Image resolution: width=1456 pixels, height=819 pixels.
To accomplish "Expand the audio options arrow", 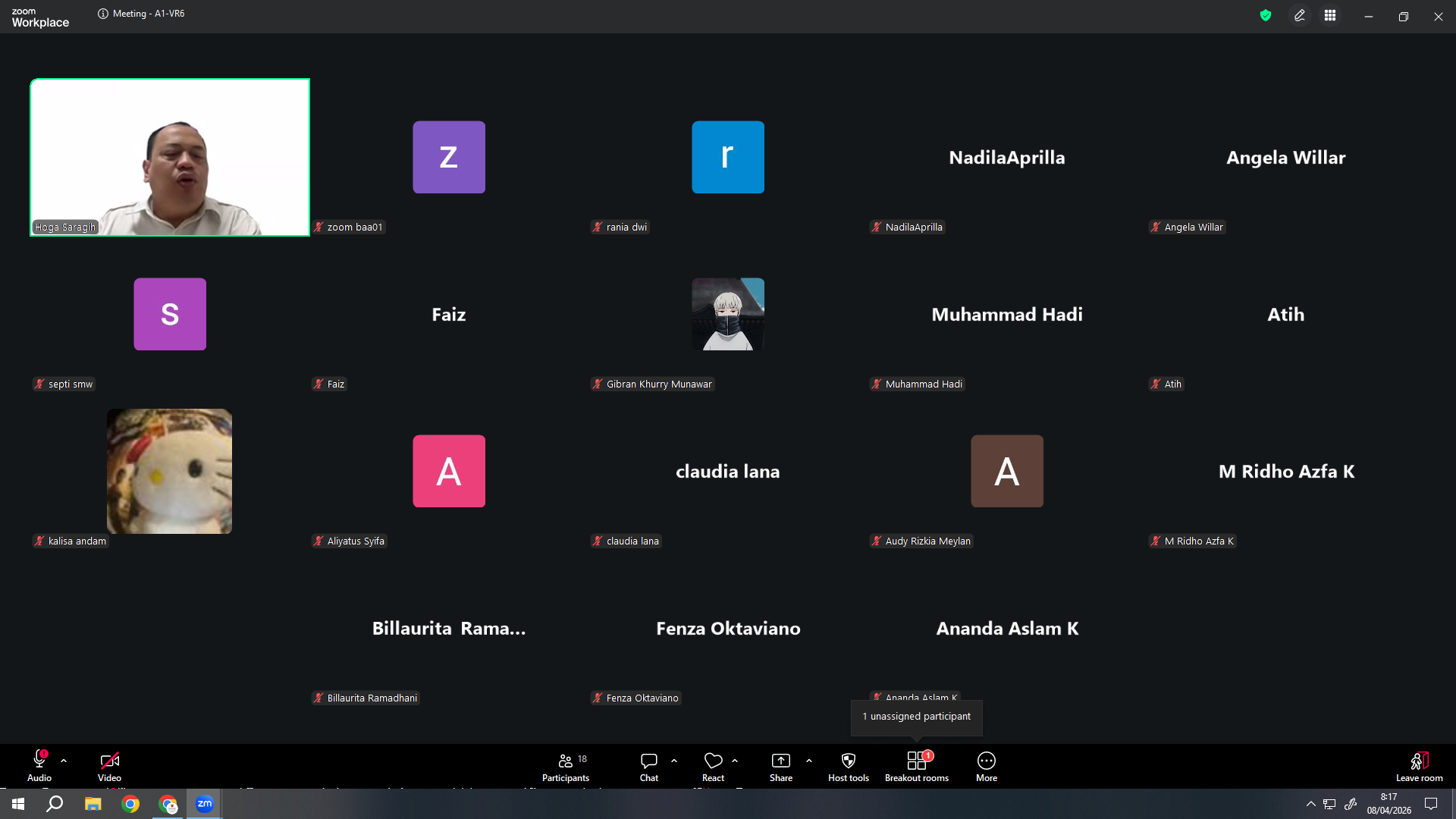I will (64, 761).
